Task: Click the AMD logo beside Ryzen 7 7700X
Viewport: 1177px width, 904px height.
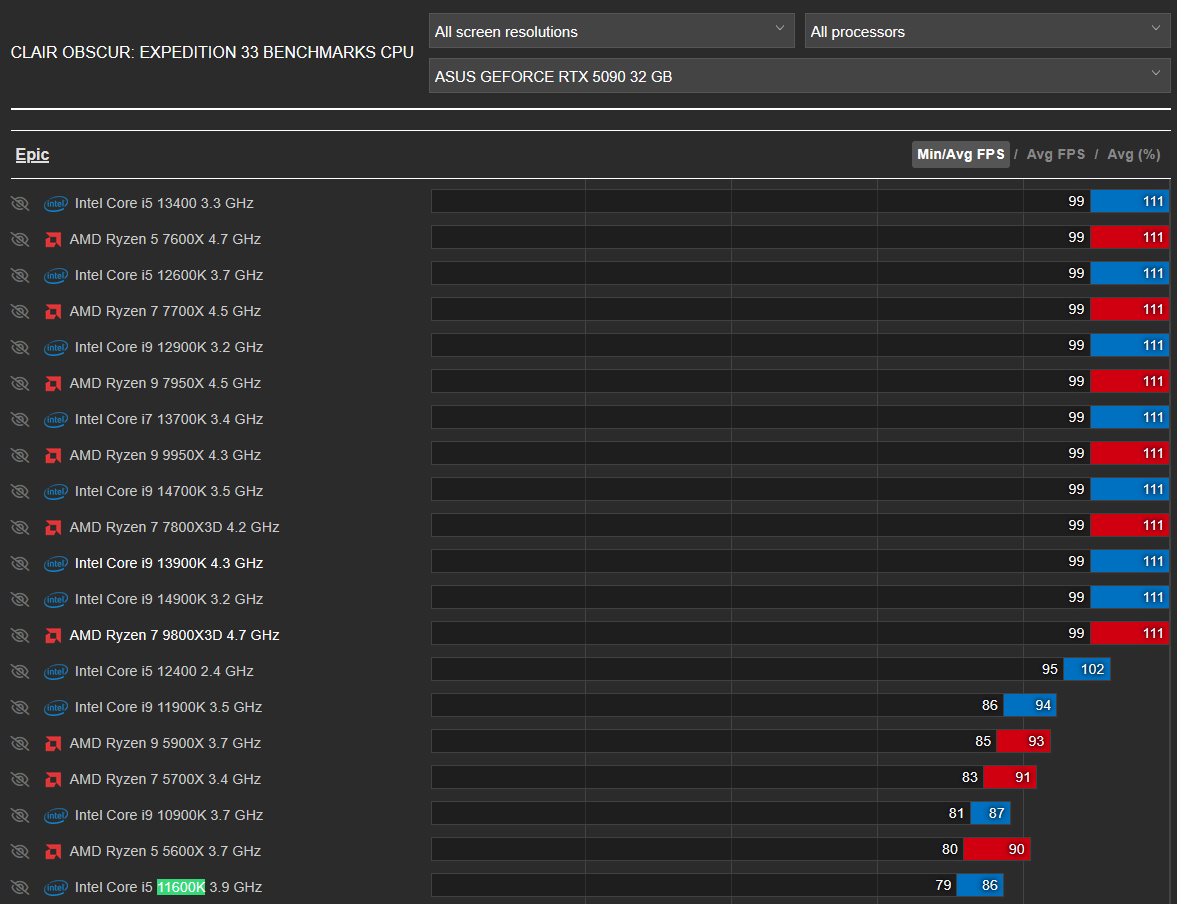Action: (x=53, y=312)
